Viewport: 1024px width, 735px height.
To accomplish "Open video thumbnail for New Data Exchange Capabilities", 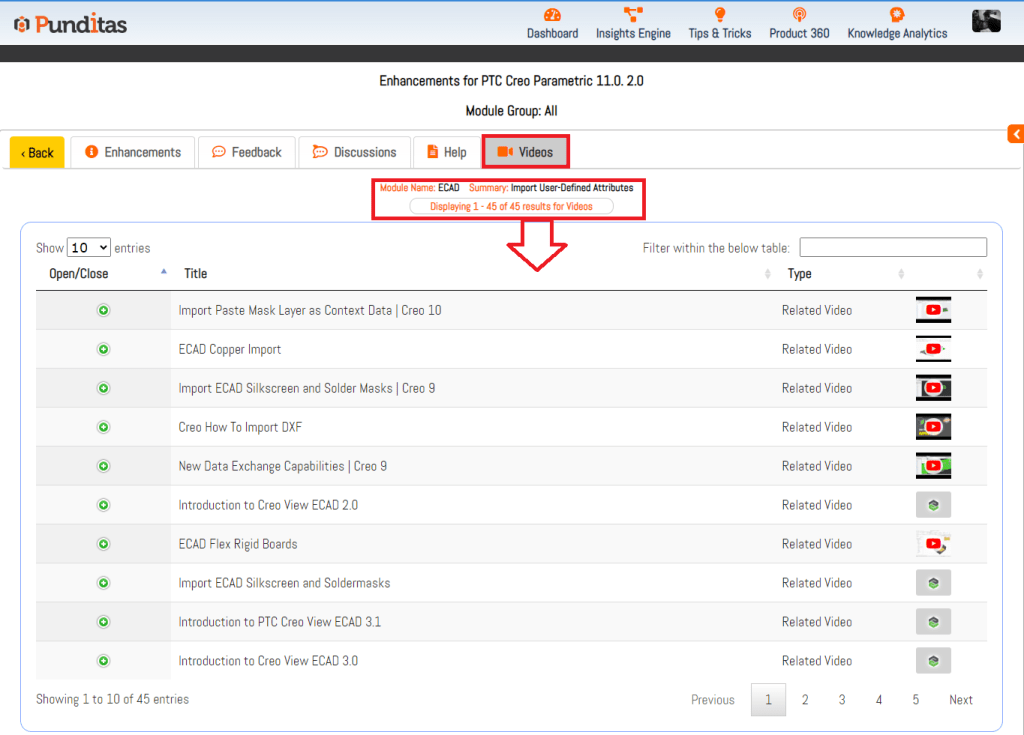I will (x=933, y=466).
